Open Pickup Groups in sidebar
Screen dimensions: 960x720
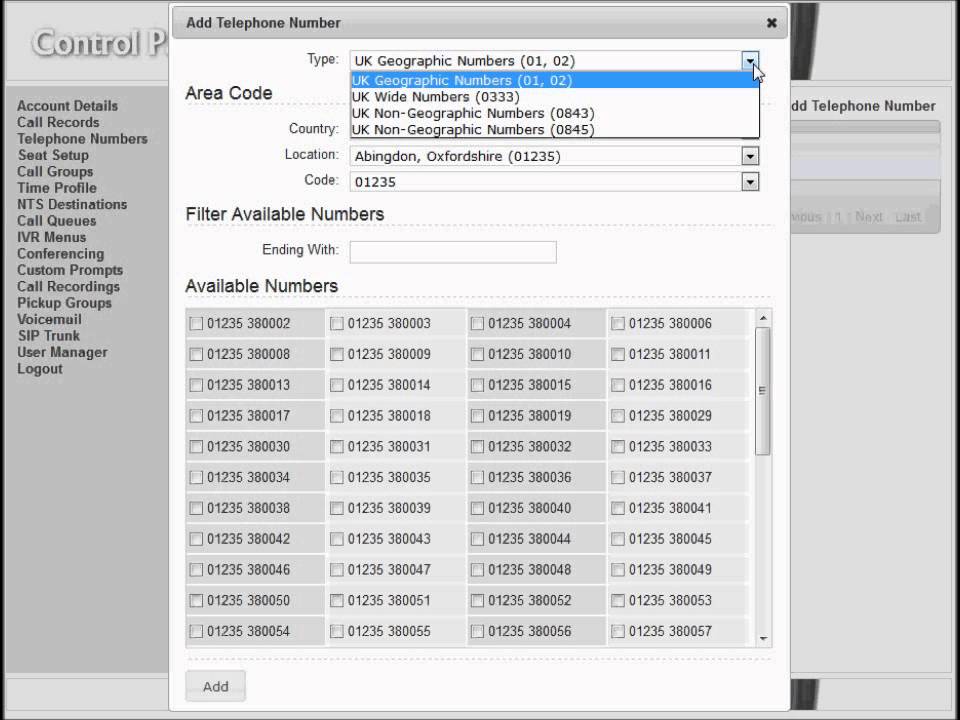pos(64,303)
